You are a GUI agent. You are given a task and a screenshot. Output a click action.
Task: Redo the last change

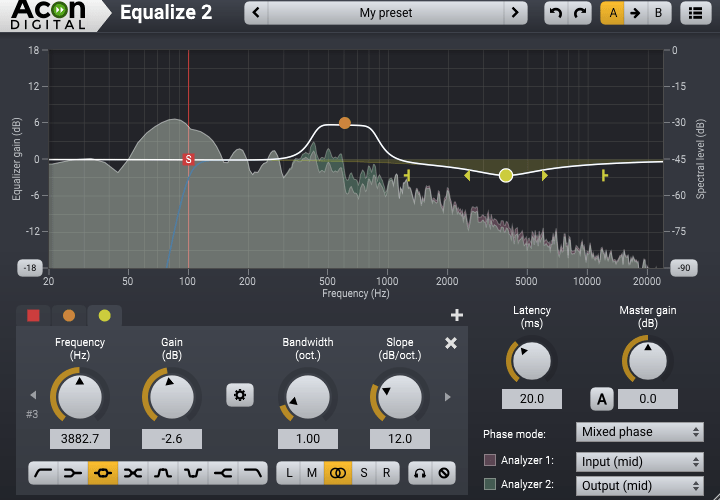point(580,13)
